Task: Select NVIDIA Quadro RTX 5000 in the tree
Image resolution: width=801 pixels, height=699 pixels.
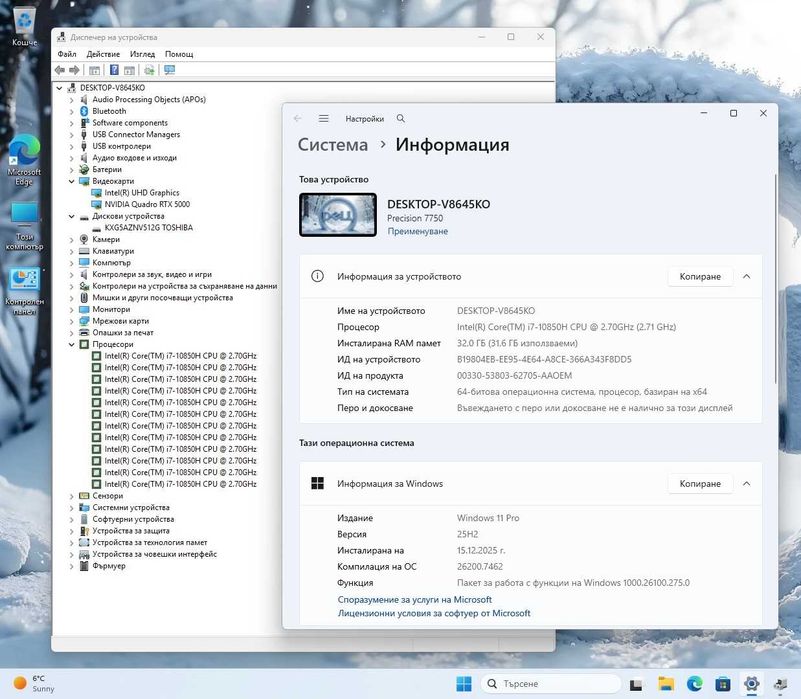Action: pyautogui.click(x=147, y=204)
